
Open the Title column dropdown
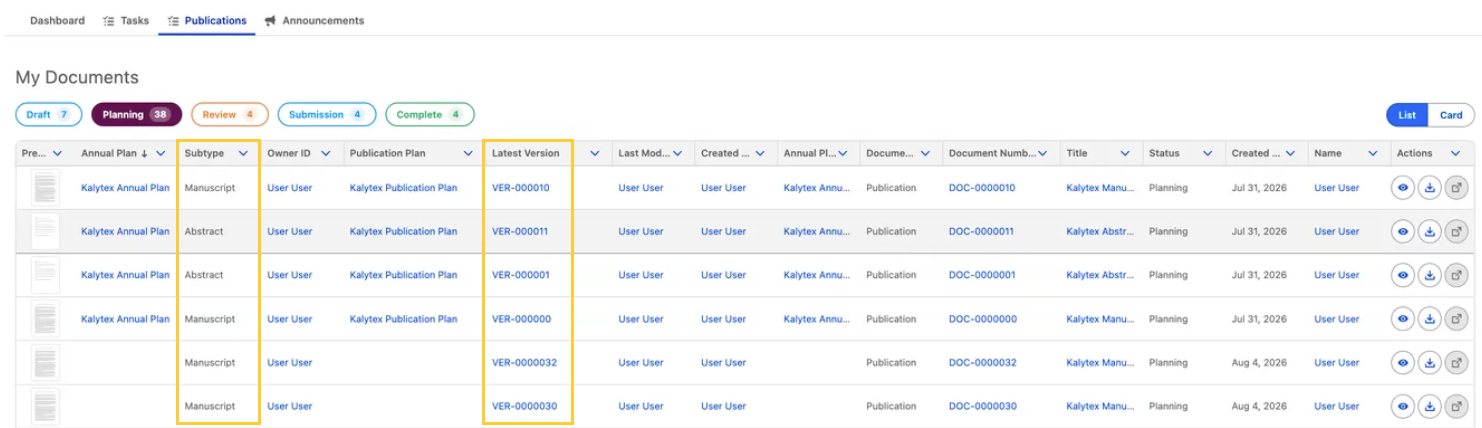(1125, 153)
